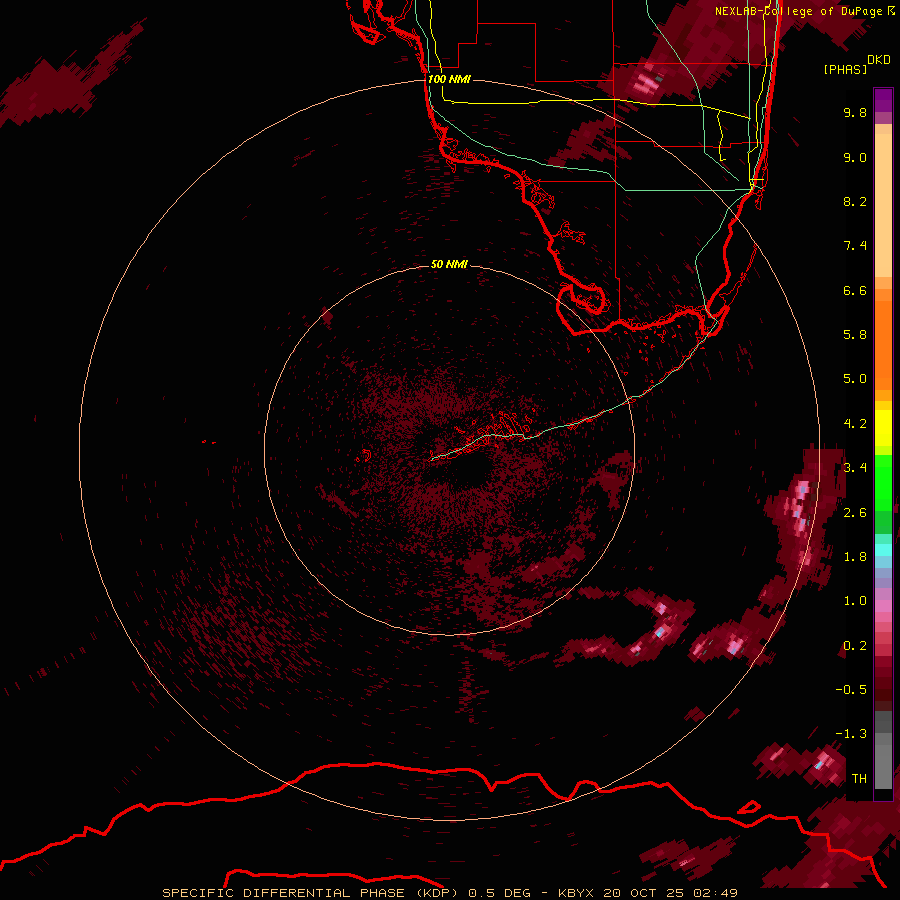
Task: Pick the cyan segment of the color scale
Action: tap(883, 550)
